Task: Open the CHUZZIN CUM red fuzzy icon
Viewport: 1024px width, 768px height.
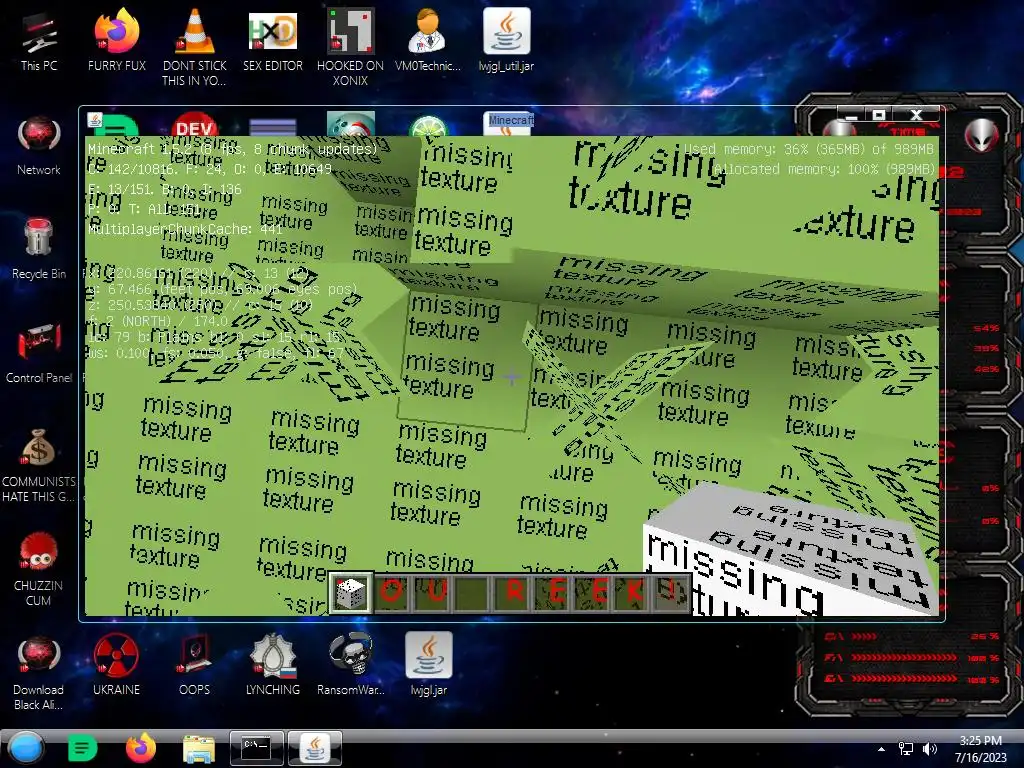Action: coord(39,569)
